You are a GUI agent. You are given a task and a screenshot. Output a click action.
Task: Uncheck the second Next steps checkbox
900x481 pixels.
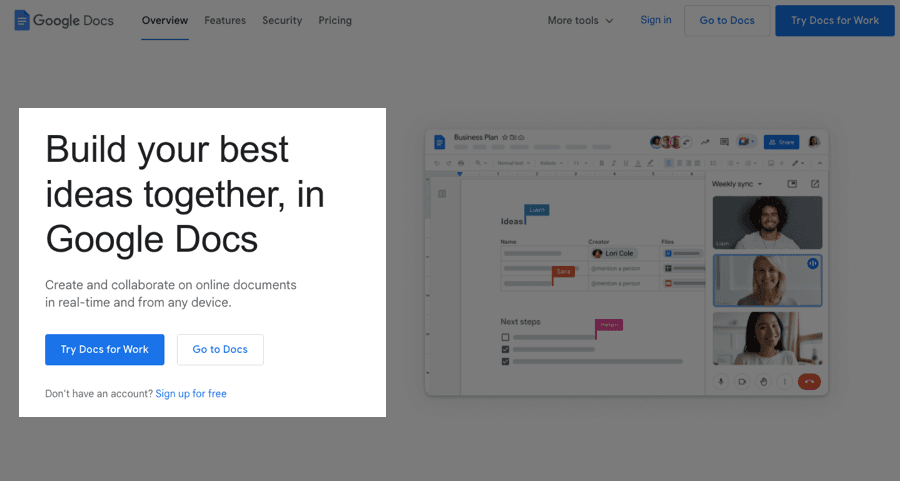pos(505,349)
